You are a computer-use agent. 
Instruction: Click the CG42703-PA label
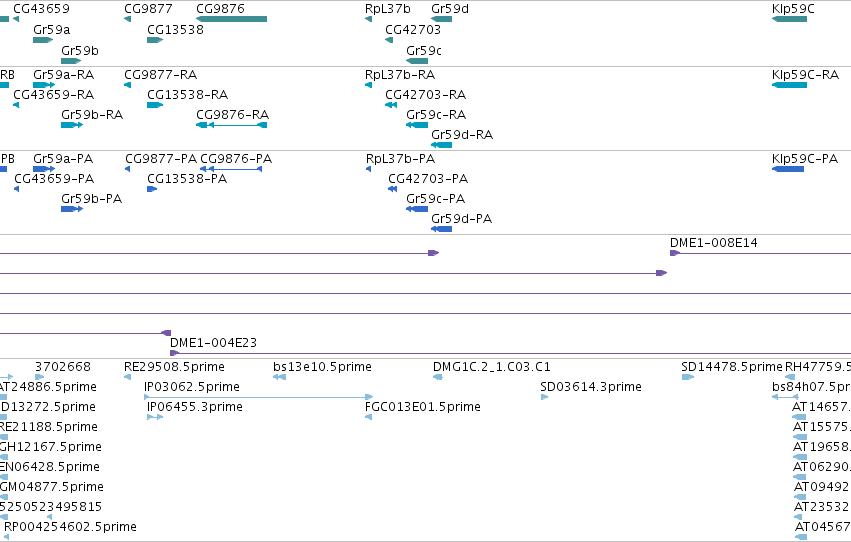pyautogui.click(x=428, y=179)
